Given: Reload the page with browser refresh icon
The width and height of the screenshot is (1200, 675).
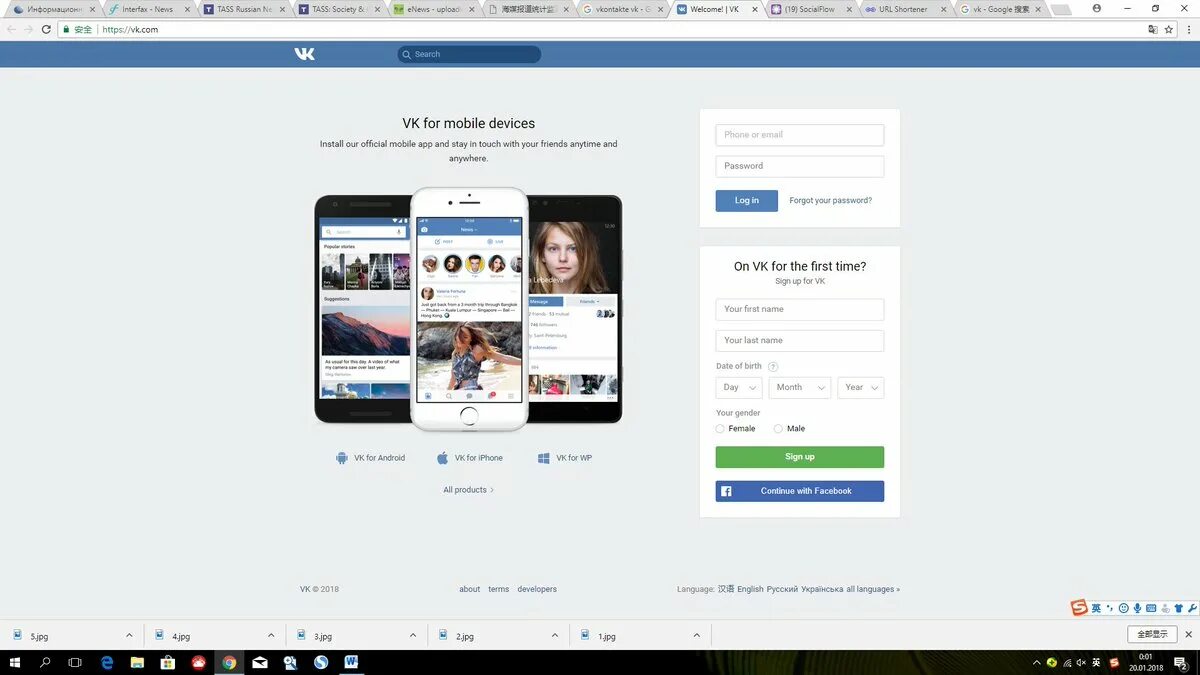Looking at the screenshot, I should [x=46, y=29].
